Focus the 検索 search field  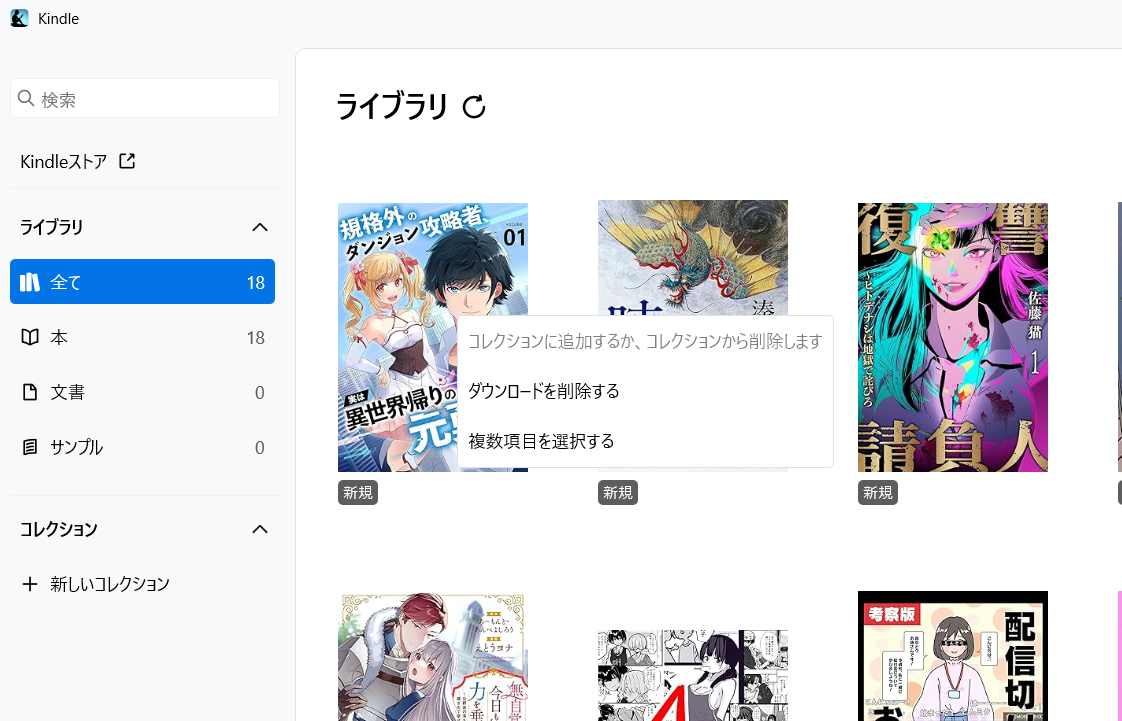click(x=145, y=99)
